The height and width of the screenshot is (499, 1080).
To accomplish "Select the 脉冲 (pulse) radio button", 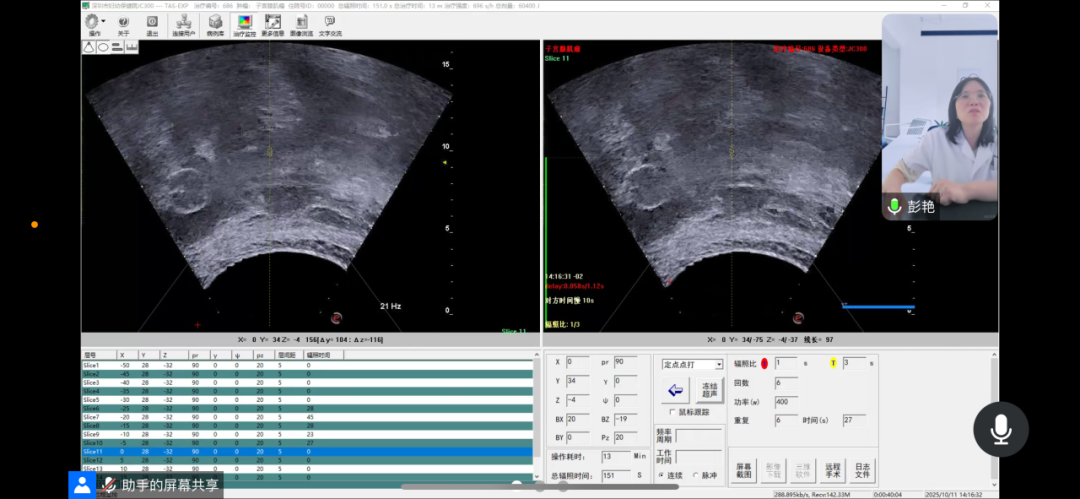I will [x=696, y=475].
